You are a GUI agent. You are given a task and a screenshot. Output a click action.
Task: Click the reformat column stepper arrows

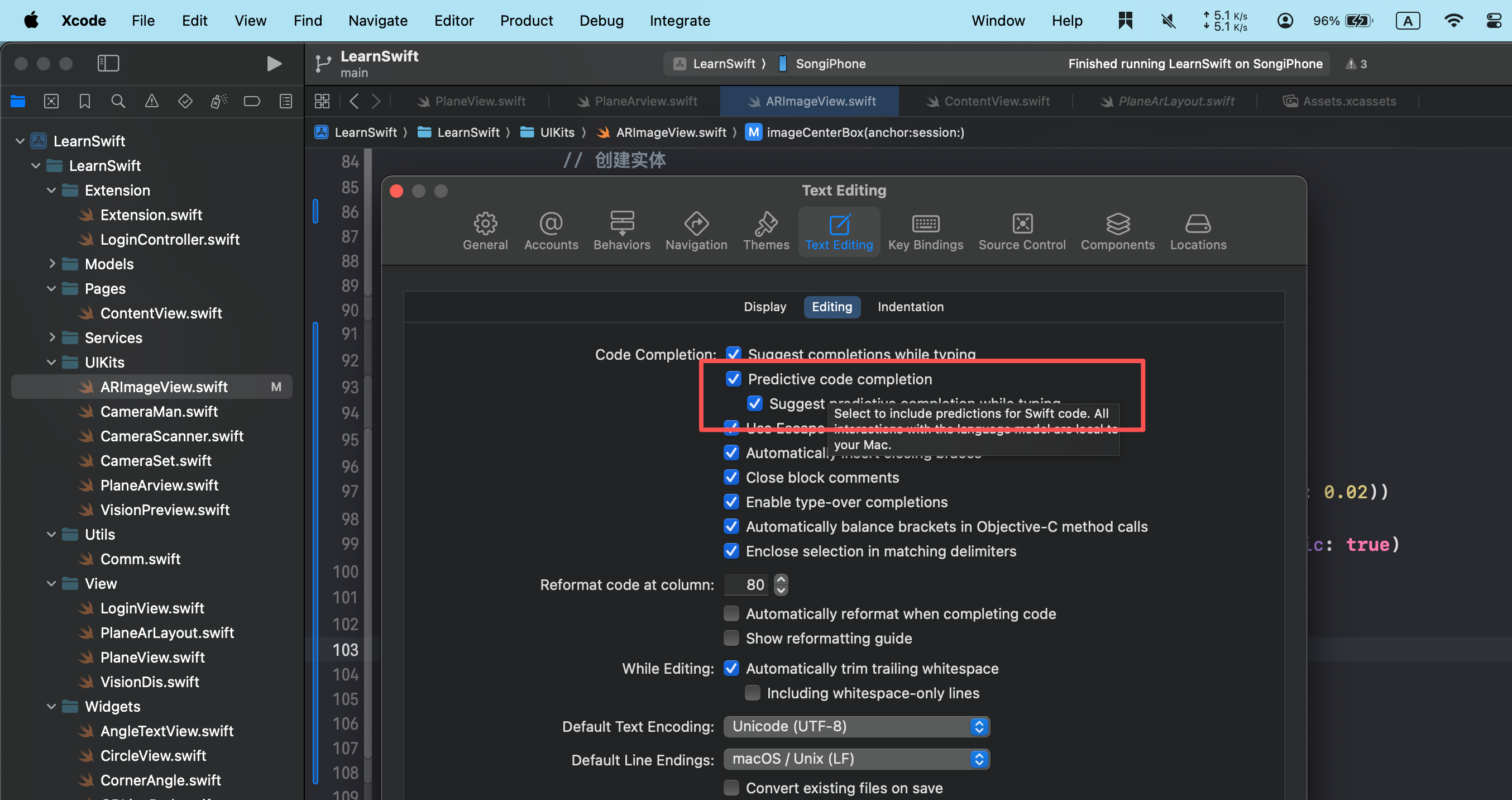click(781, 584)
